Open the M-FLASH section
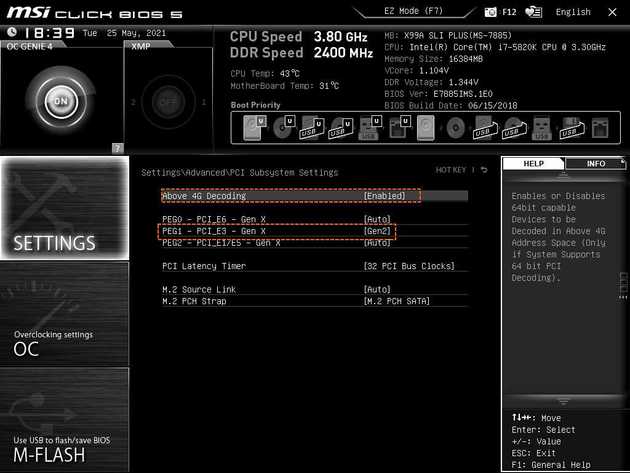 click(x=64, y=420)
